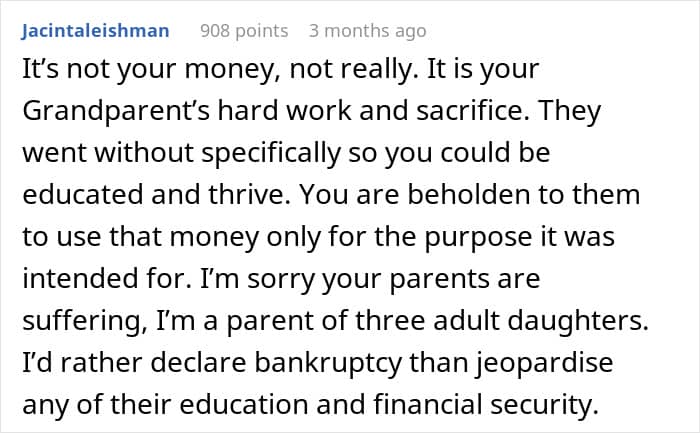Click the word 'bankruptcy' in the comment

click(328, 363)
